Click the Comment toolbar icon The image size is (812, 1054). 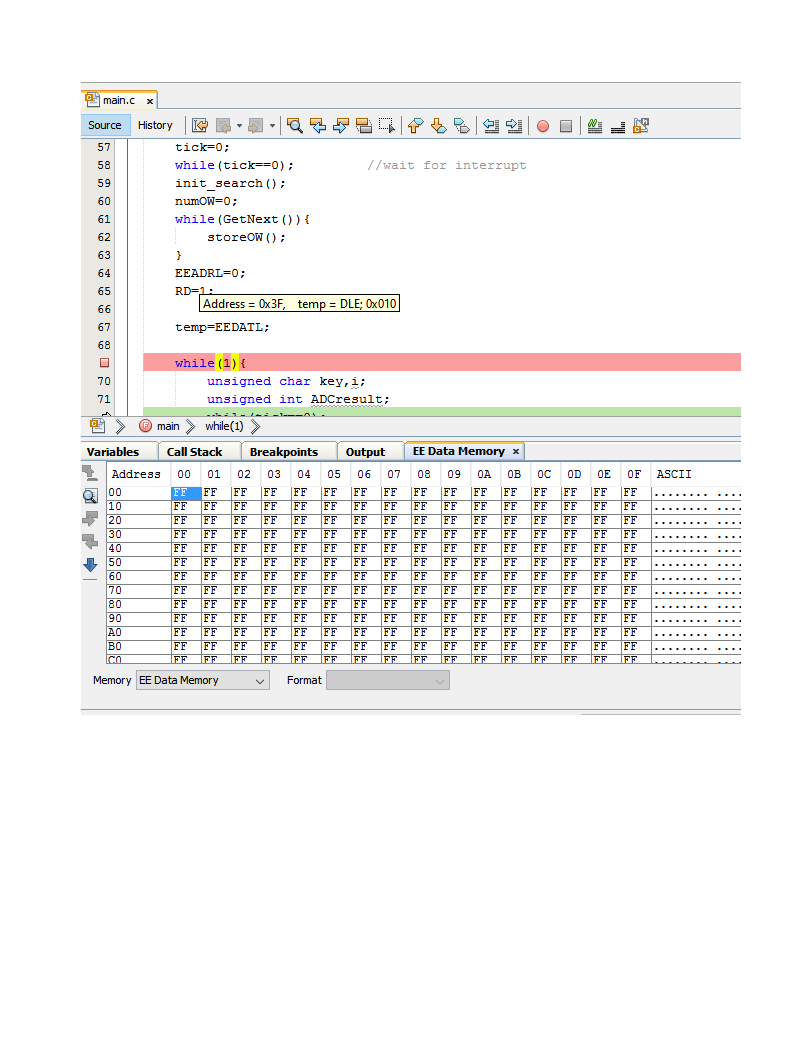(x=595, y=126)
